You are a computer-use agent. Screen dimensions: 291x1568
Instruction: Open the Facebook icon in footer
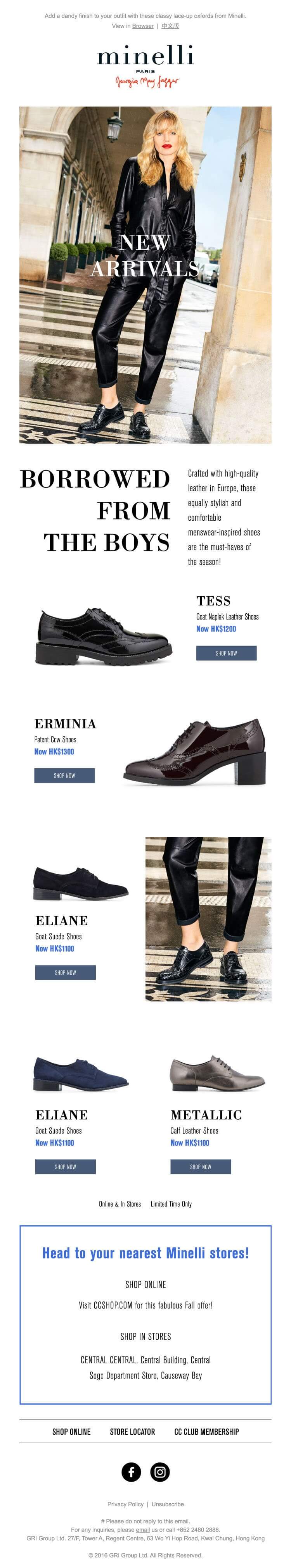point(131,1472)
